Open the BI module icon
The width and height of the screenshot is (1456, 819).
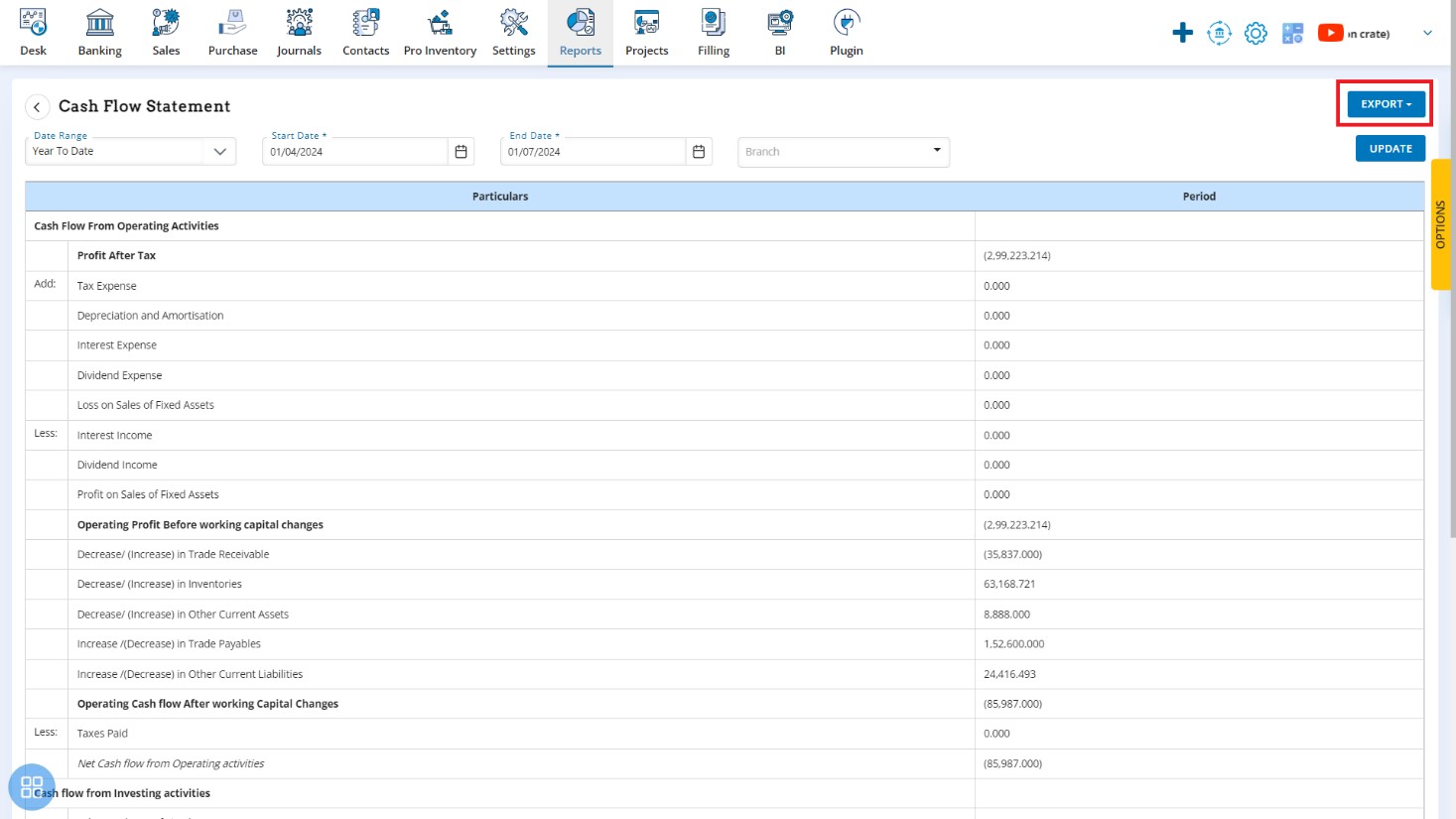coord(780,22)
